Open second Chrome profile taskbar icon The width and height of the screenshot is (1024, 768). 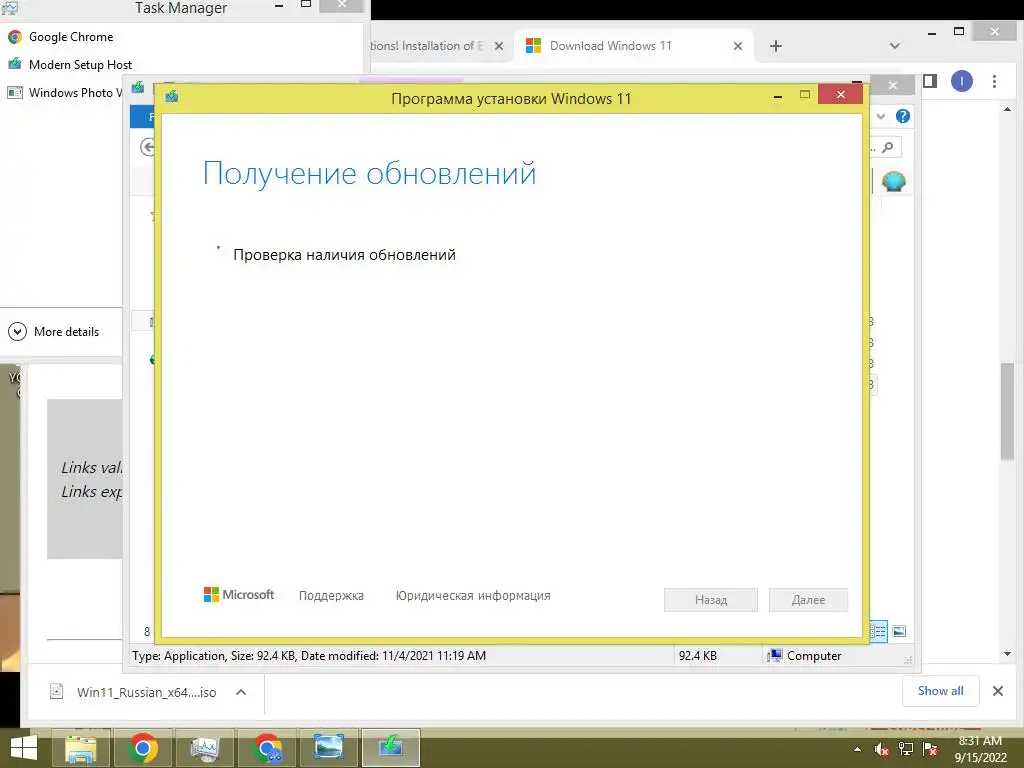pyautogui.click(x=266, y=748)
